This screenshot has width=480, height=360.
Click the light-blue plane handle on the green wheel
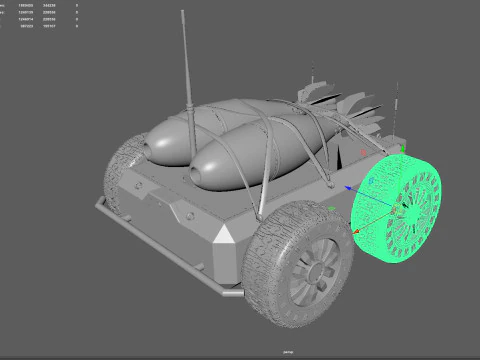pos(371,181)
